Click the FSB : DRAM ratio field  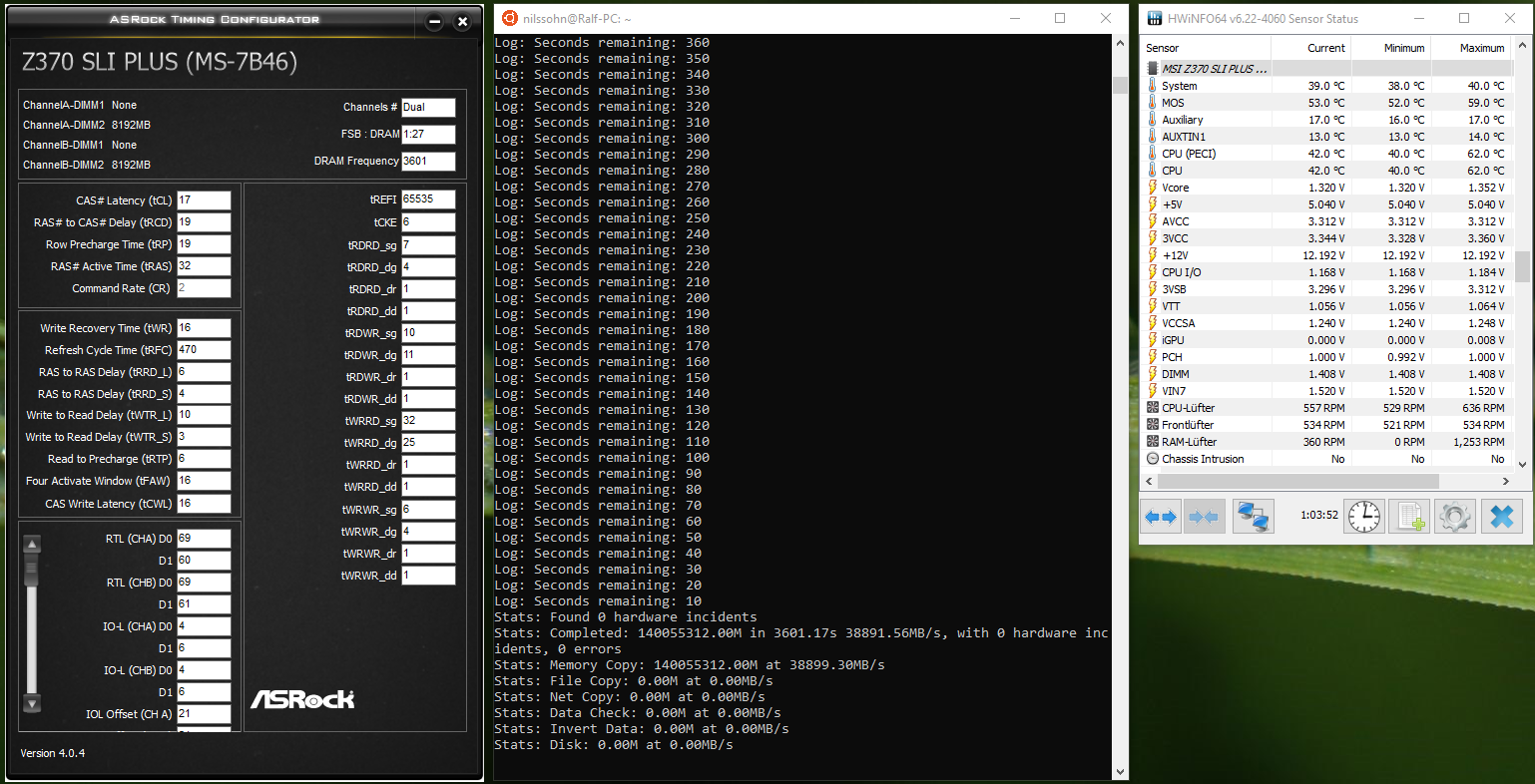click(428, 134)
